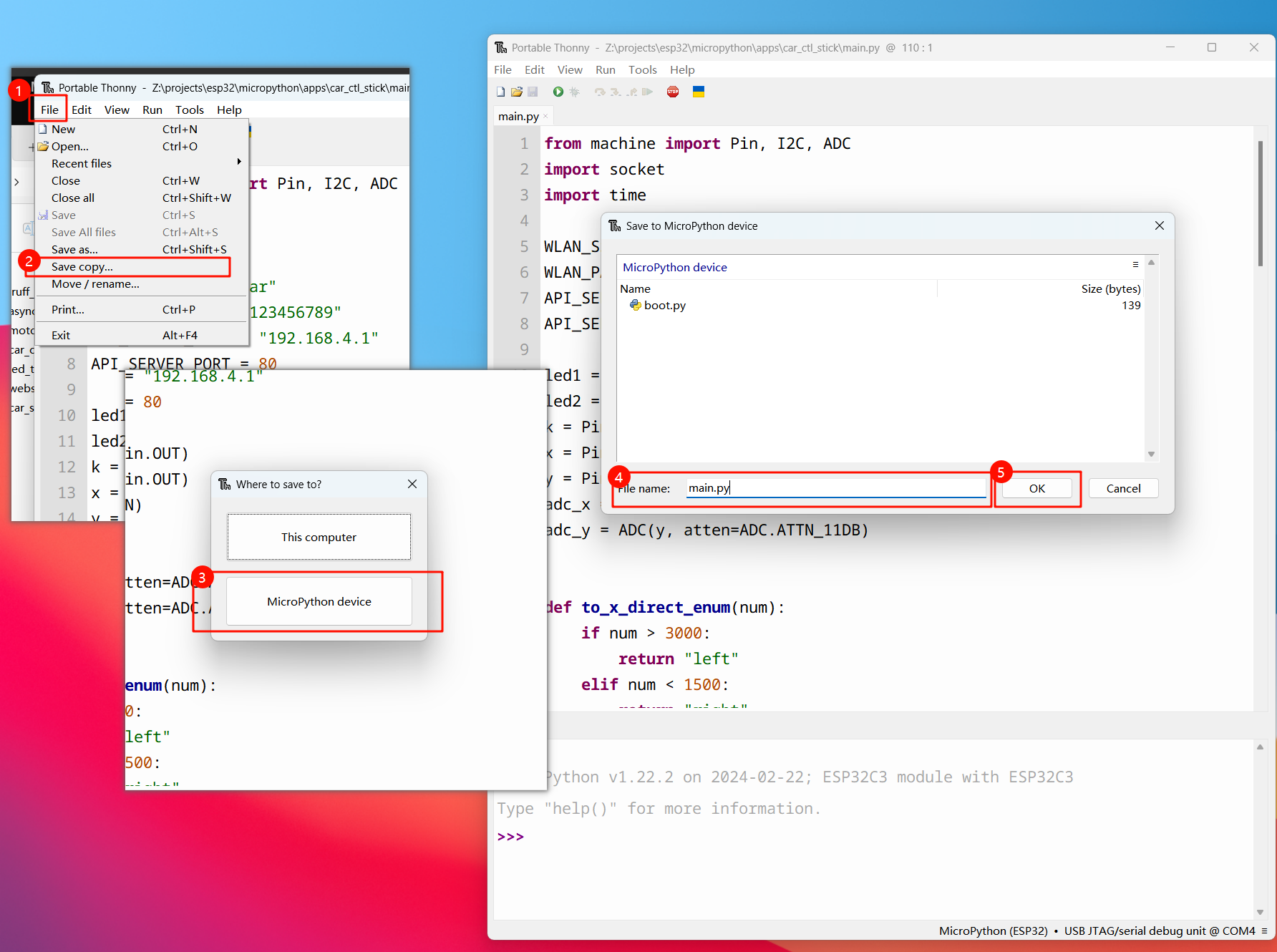Image resolution: width=1277 pixels, height=952 pixels.
Task: Choose Print... from the File menu
Action: (x=142, y=309)
